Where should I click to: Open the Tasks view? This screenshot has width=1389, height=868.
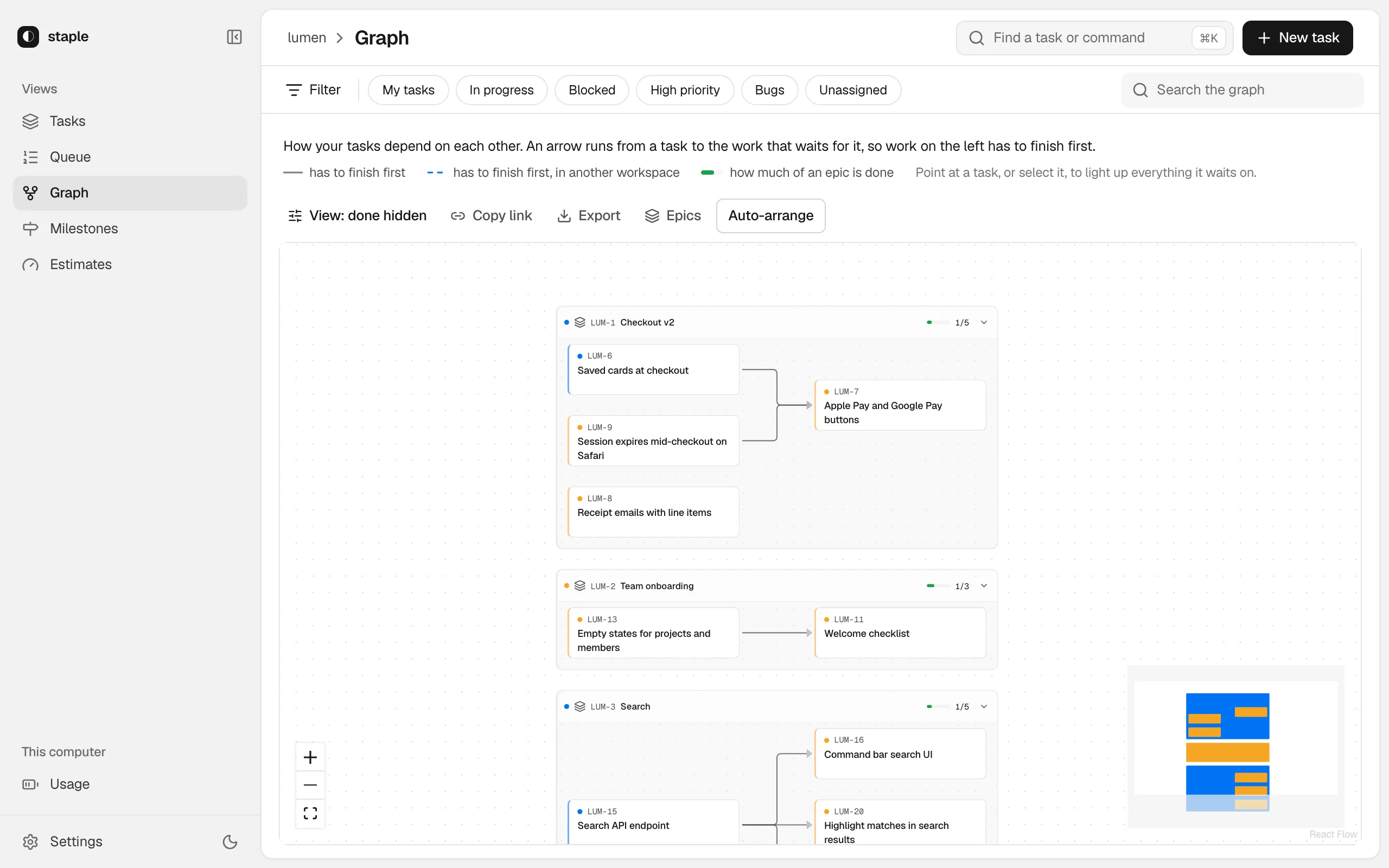coord(130,121)
